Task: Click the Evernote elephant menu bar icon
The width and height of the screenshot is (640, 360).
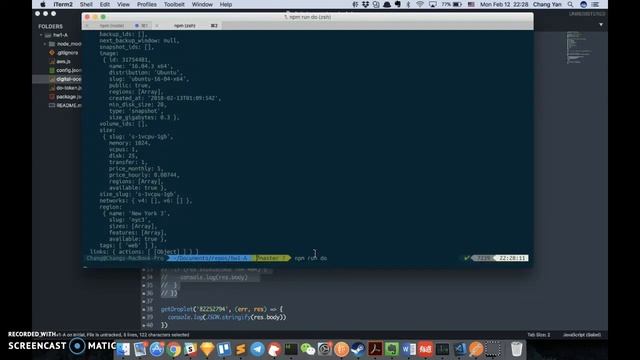Action: point(398,4)
